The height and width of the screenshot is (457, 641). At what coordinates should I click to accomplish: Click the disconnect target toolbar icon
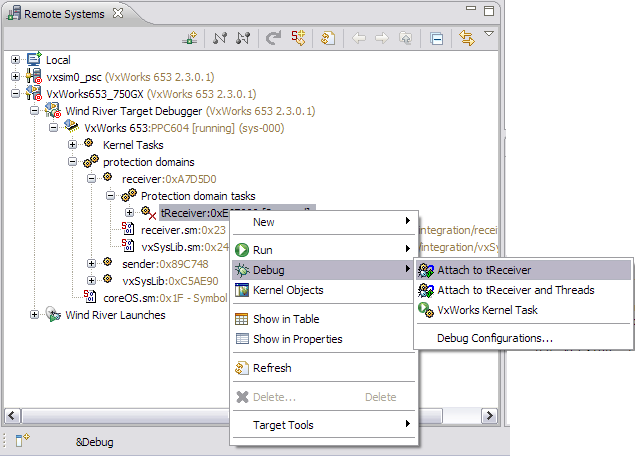[243, 38]
